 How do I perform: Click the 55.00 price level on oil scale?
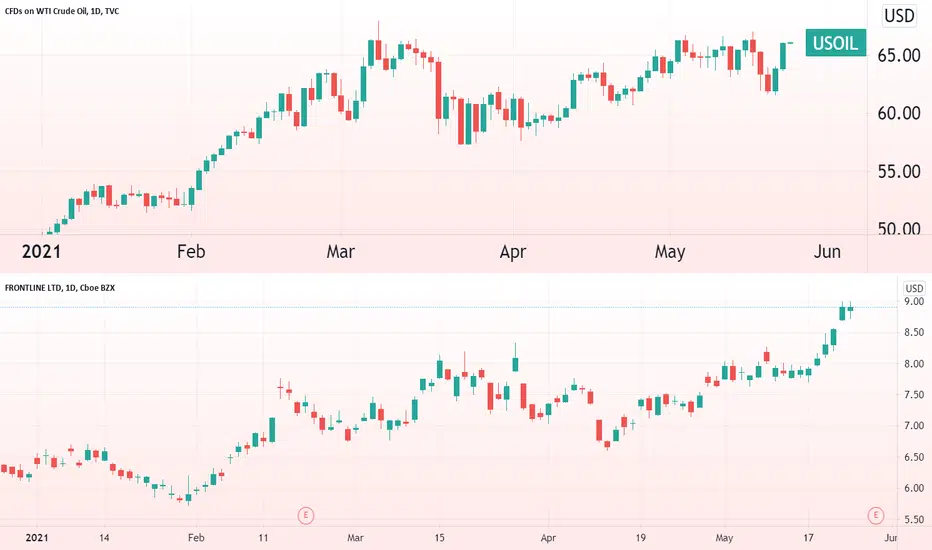(x=899, y=172)
